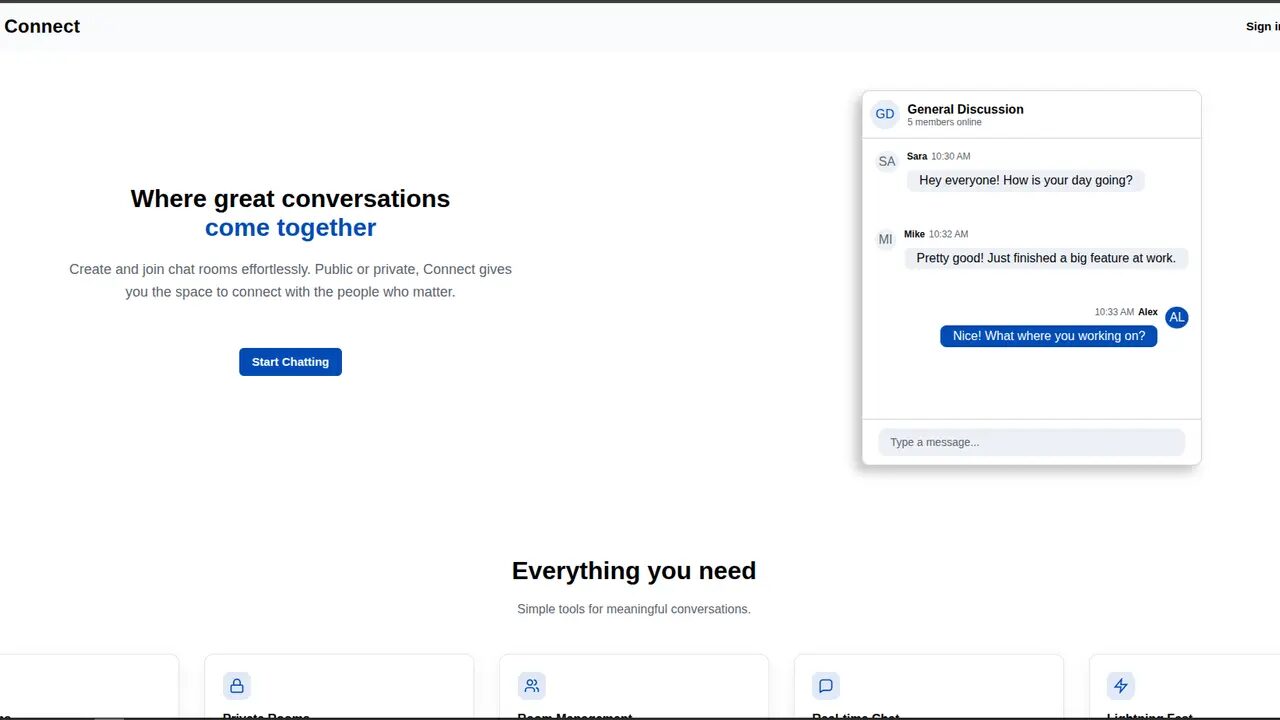The image size is (1280, 720).
Task: Click the sender name 'Alex'
Action: click(1148, 312)
